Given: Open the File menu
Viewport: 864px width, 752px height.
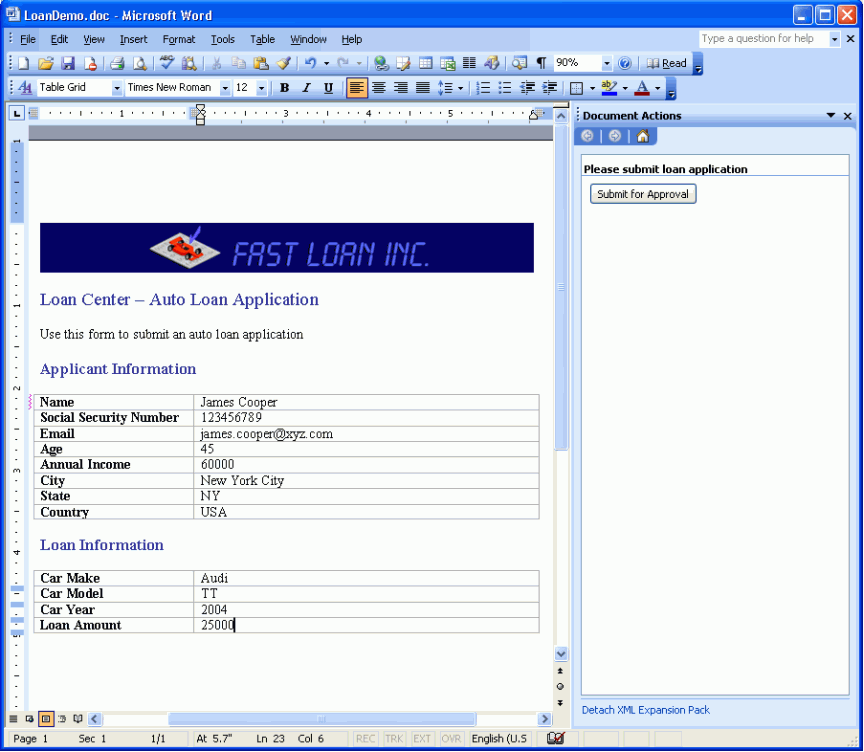Looking at the screenshot, I should tap(28, 39).
